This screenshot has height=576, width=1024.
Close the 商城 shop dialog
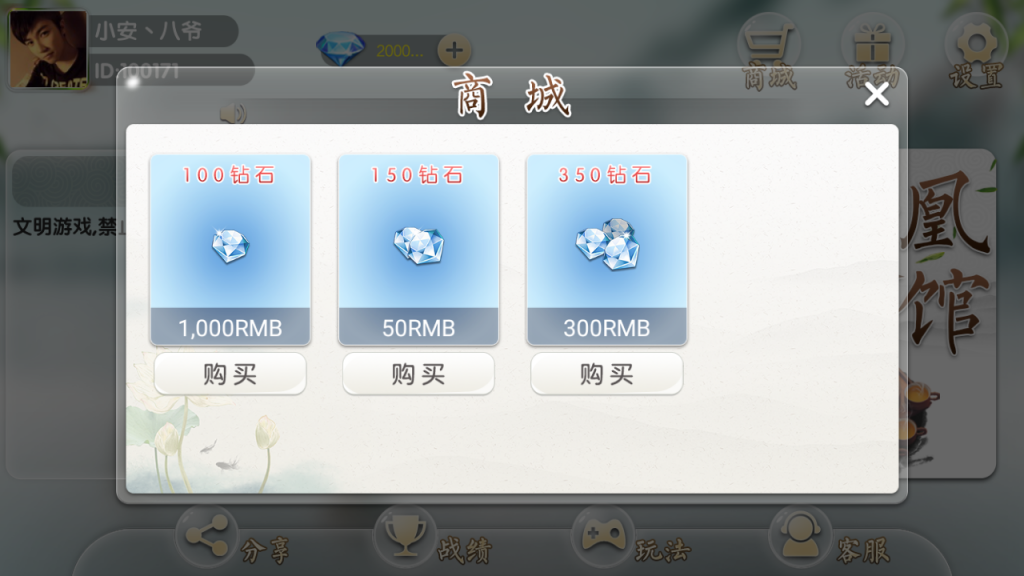(876, 95)
